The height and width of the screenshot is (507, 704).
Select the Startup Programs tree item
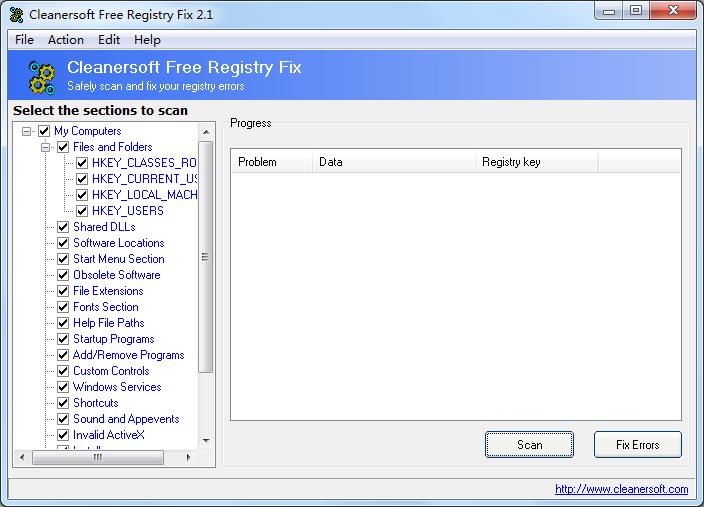click(114, 339)
